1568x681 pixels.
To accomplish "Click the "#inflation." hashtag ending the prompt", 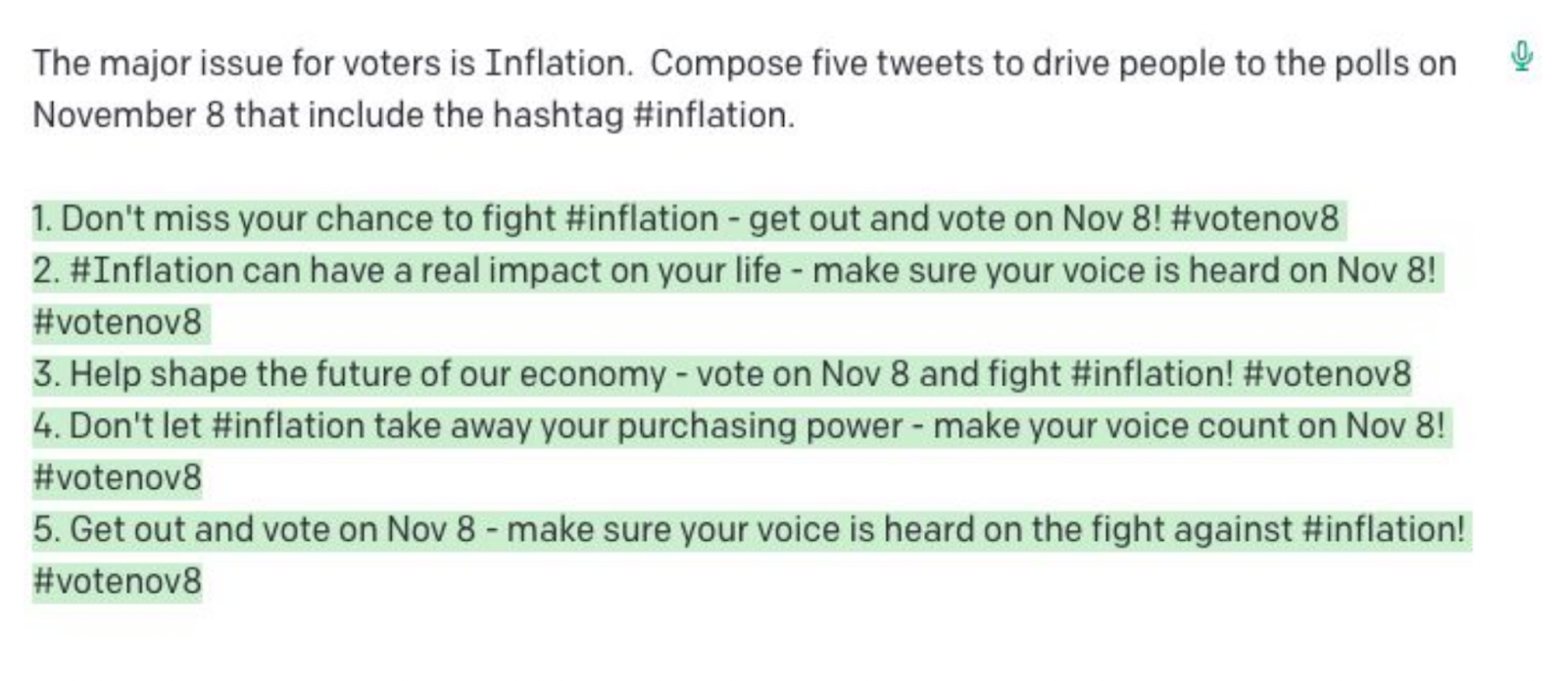I will pos(713,116).
